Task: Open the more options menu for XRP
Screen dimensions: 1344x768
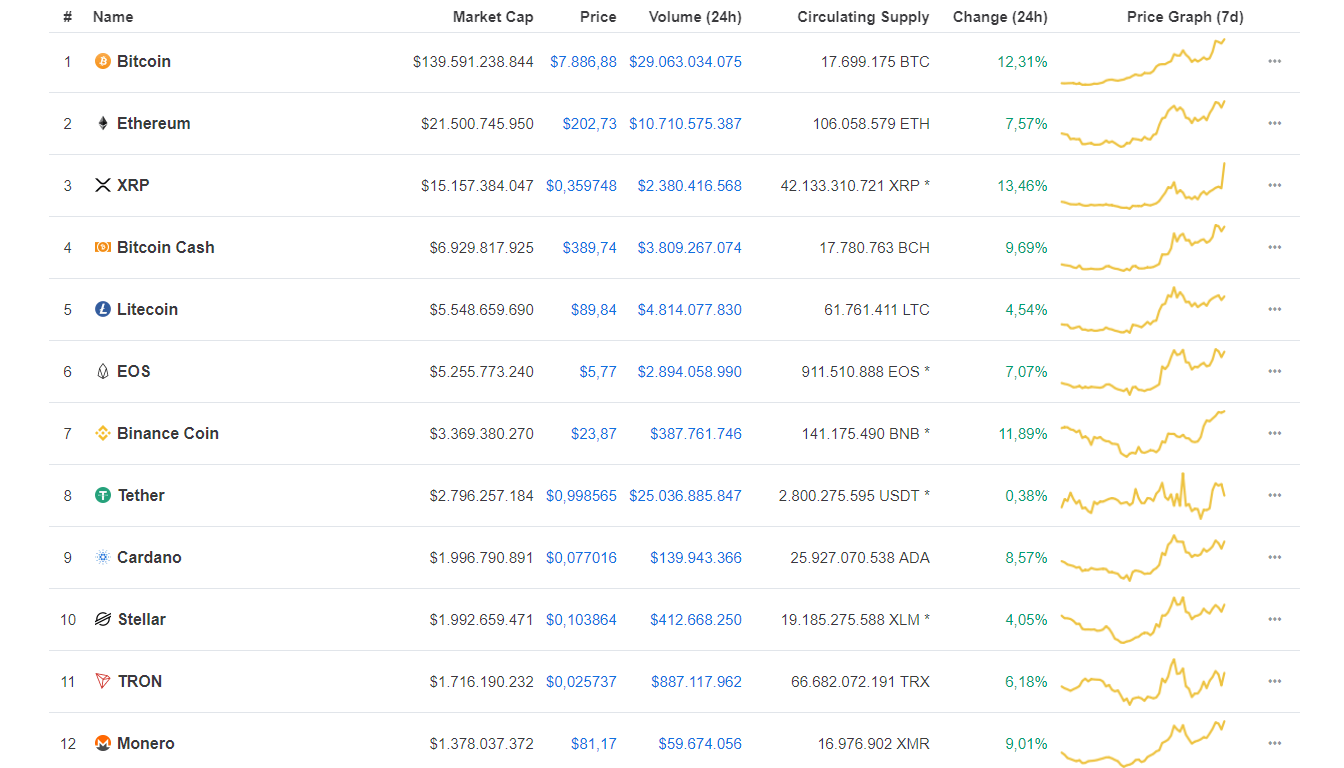Action: 1274,186
